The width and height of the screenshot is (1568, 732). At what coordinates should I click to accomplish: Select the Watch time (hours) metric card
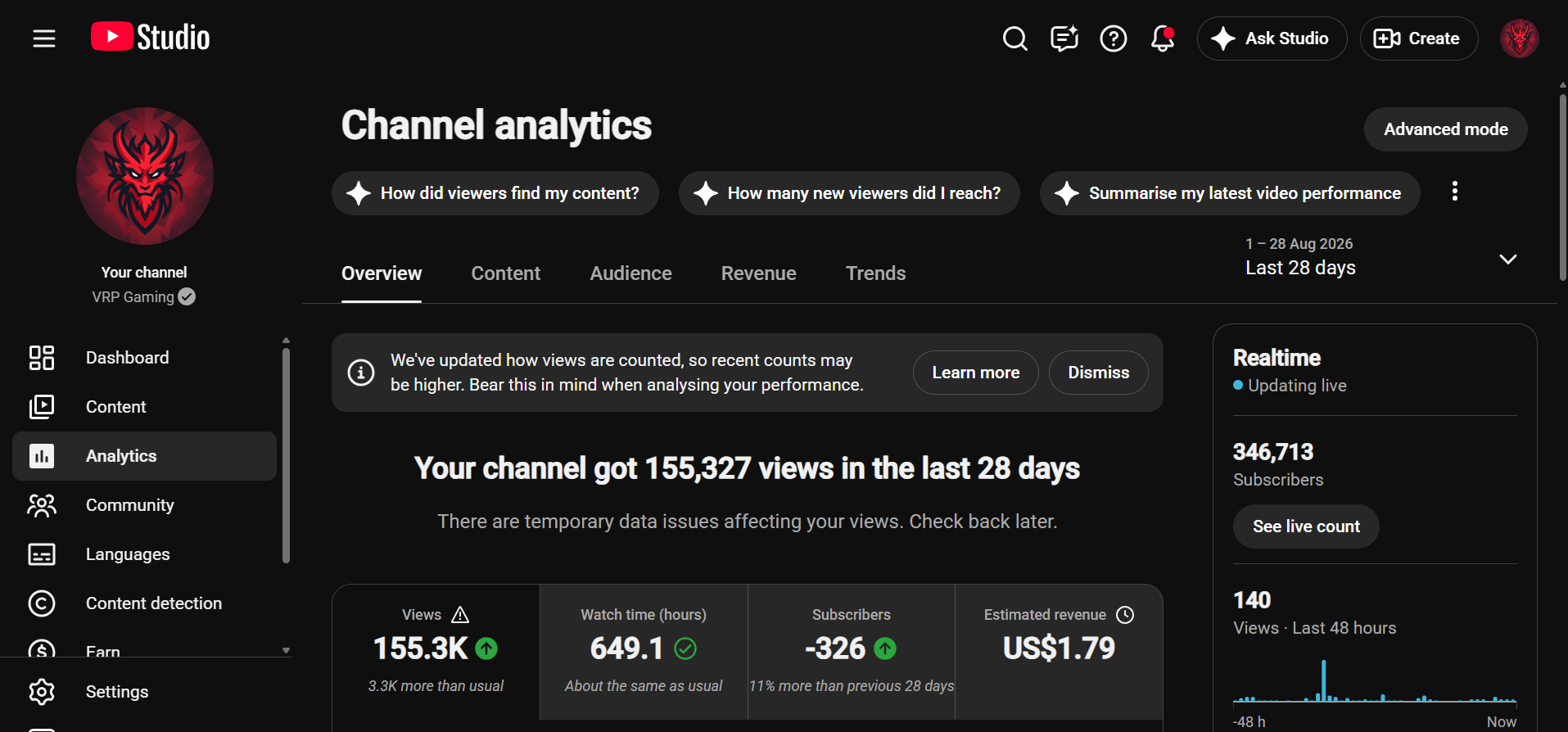[x=644, y=652]
